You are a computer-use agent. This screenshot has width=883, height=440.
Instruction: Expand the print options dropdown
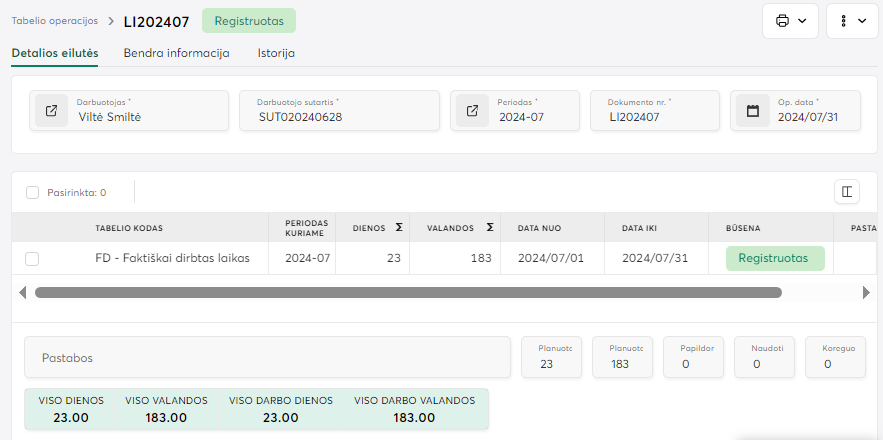point(790,21)
